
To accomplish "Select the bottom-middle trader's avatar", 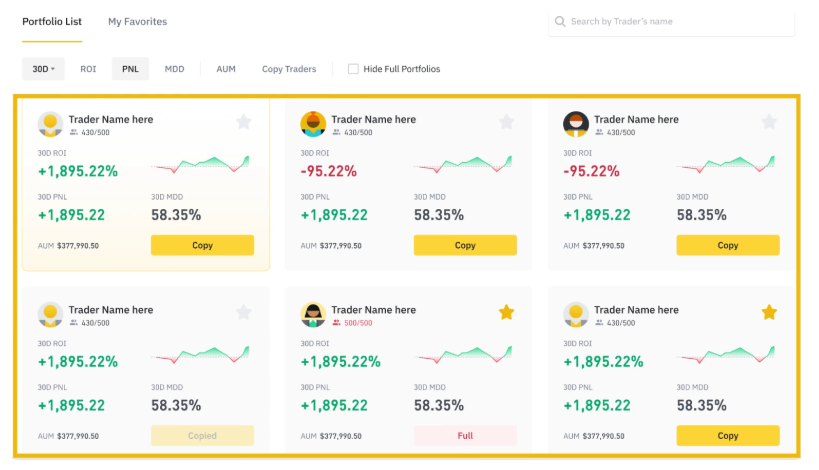I will click(x=313, y=314).
